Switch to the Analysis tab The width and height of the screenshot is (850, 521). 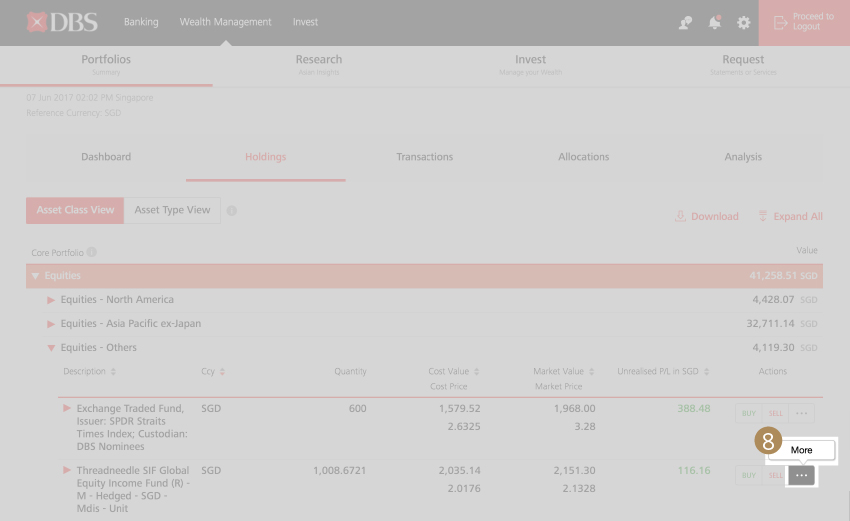click(x=743, y=157)
